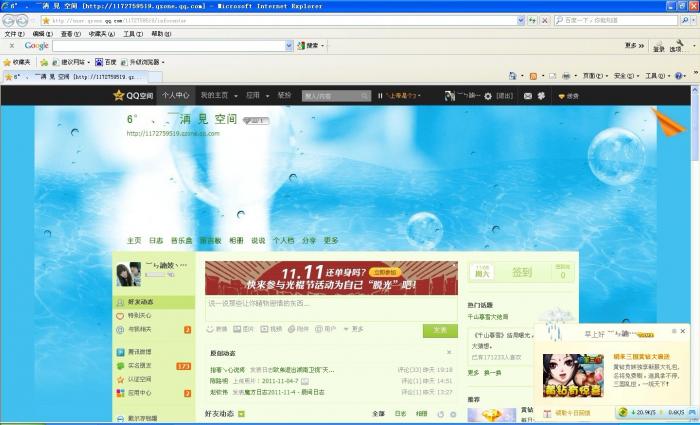Open the 安全 dropdown on the command bar
Viewport: 700px width, 425px height.
click(x=626, y=76)
